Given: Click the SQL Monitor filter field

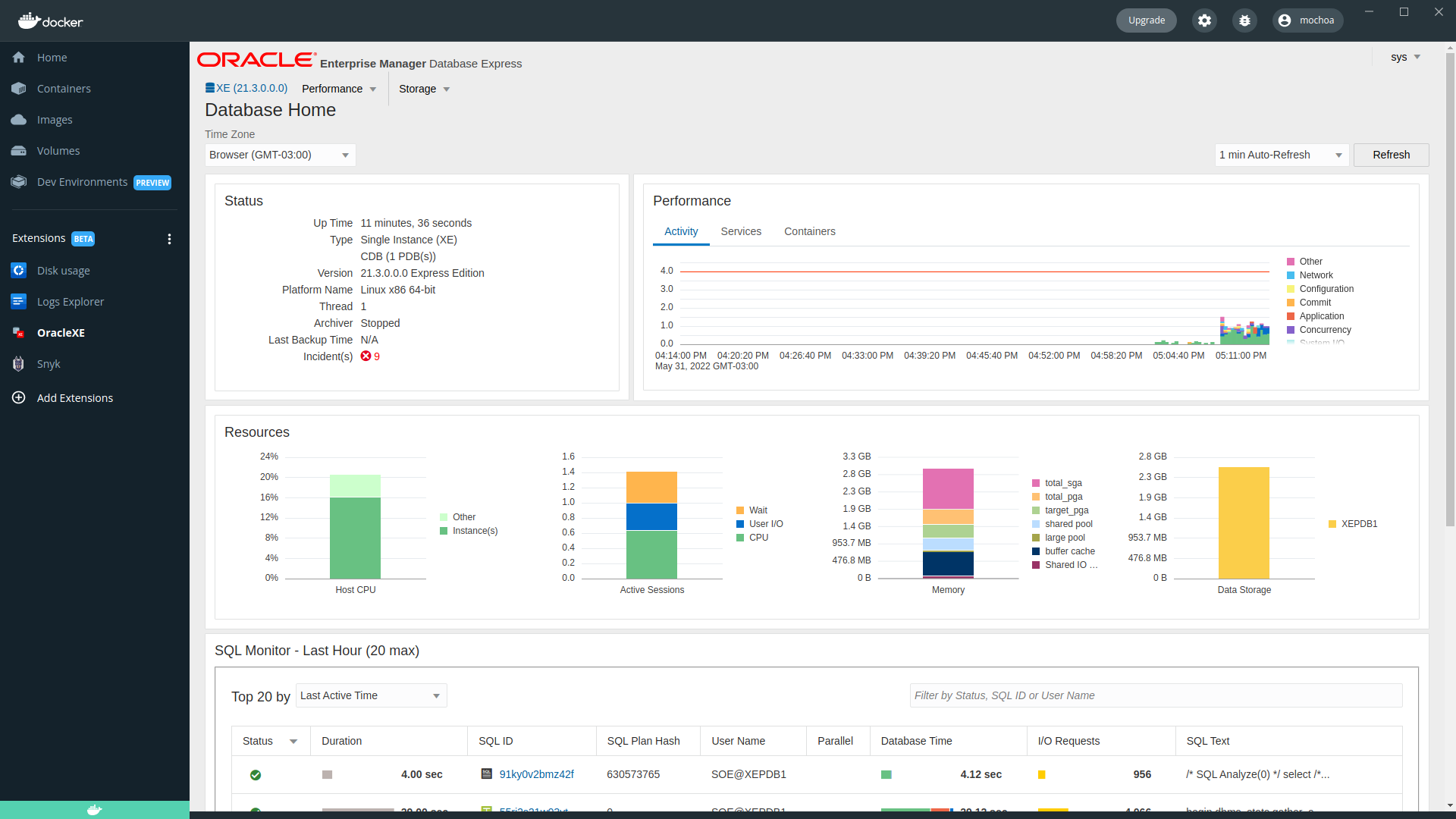Looking at the screenshot, I should (x=1156, y=695).
